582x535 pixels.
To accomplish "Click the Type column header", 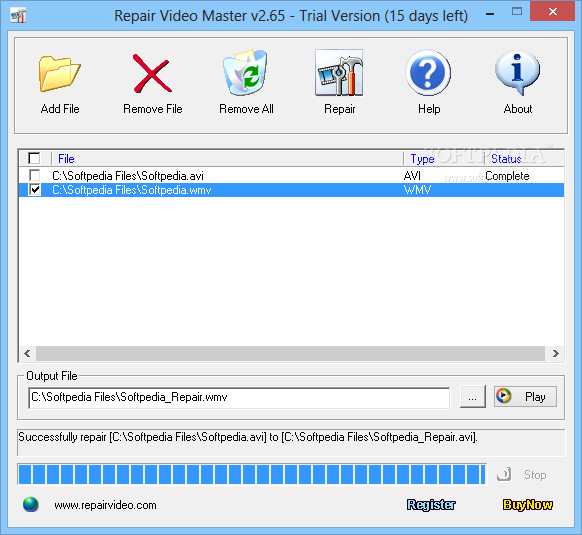I will pyautogui.click(x=422, y=159).
